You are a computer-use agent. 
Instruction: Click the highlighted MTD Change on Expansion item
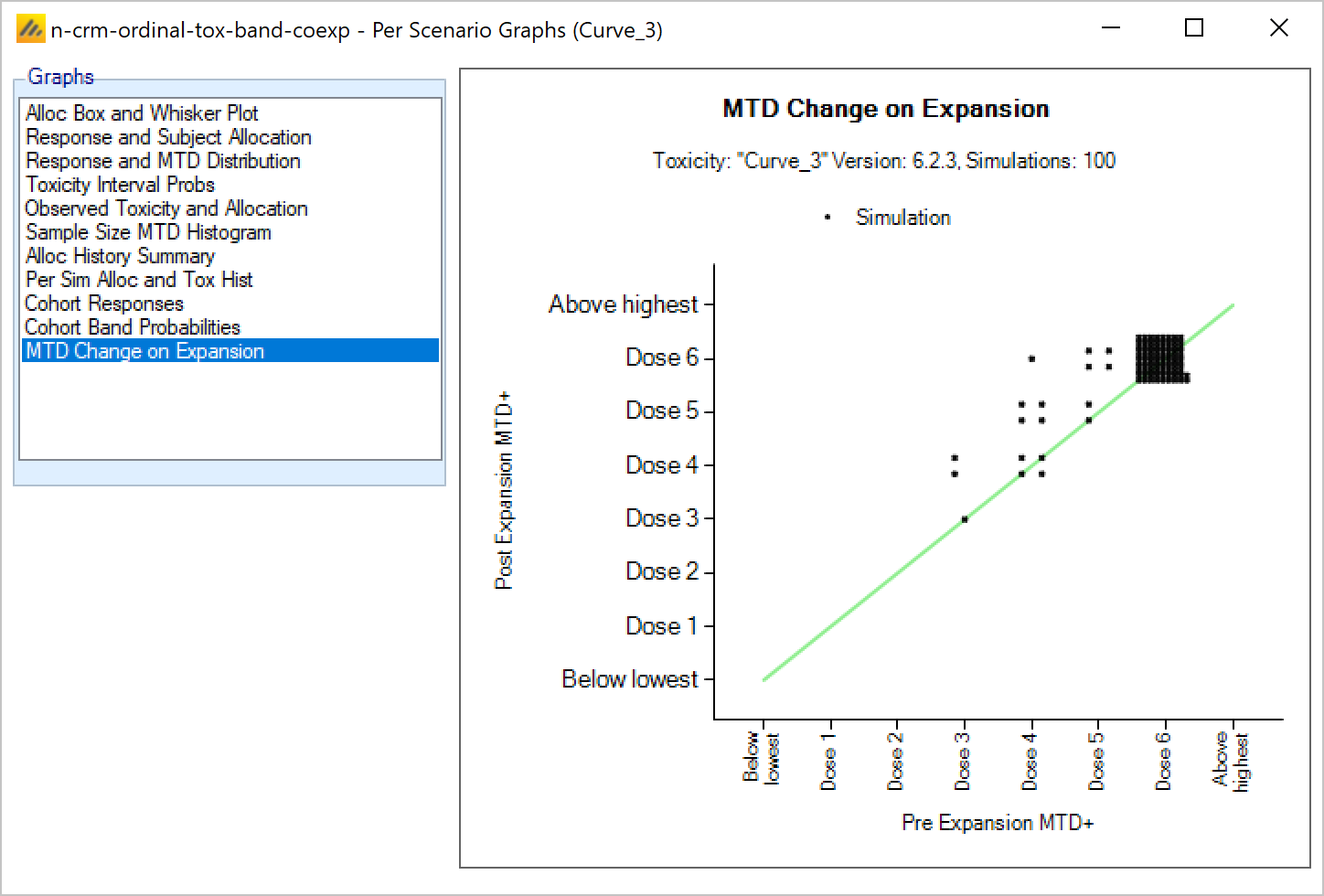pos(144,351)
